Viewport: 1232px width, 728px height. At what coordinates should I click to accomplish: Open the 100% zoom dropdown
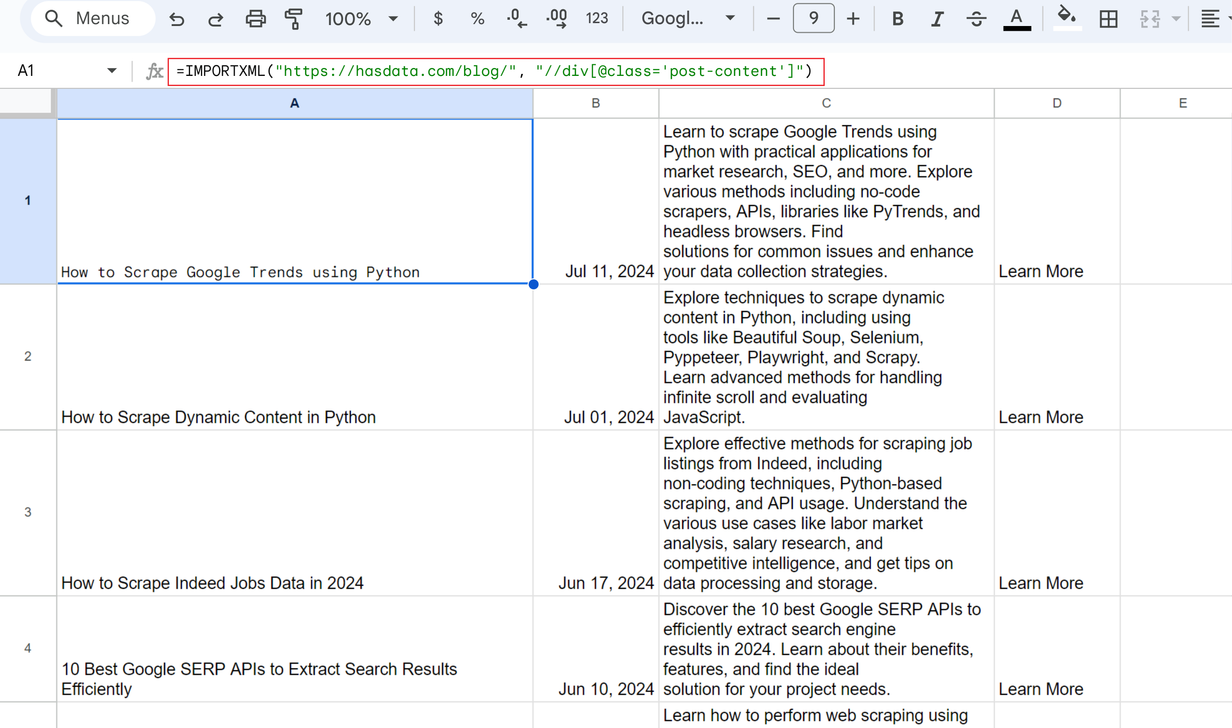362,19
